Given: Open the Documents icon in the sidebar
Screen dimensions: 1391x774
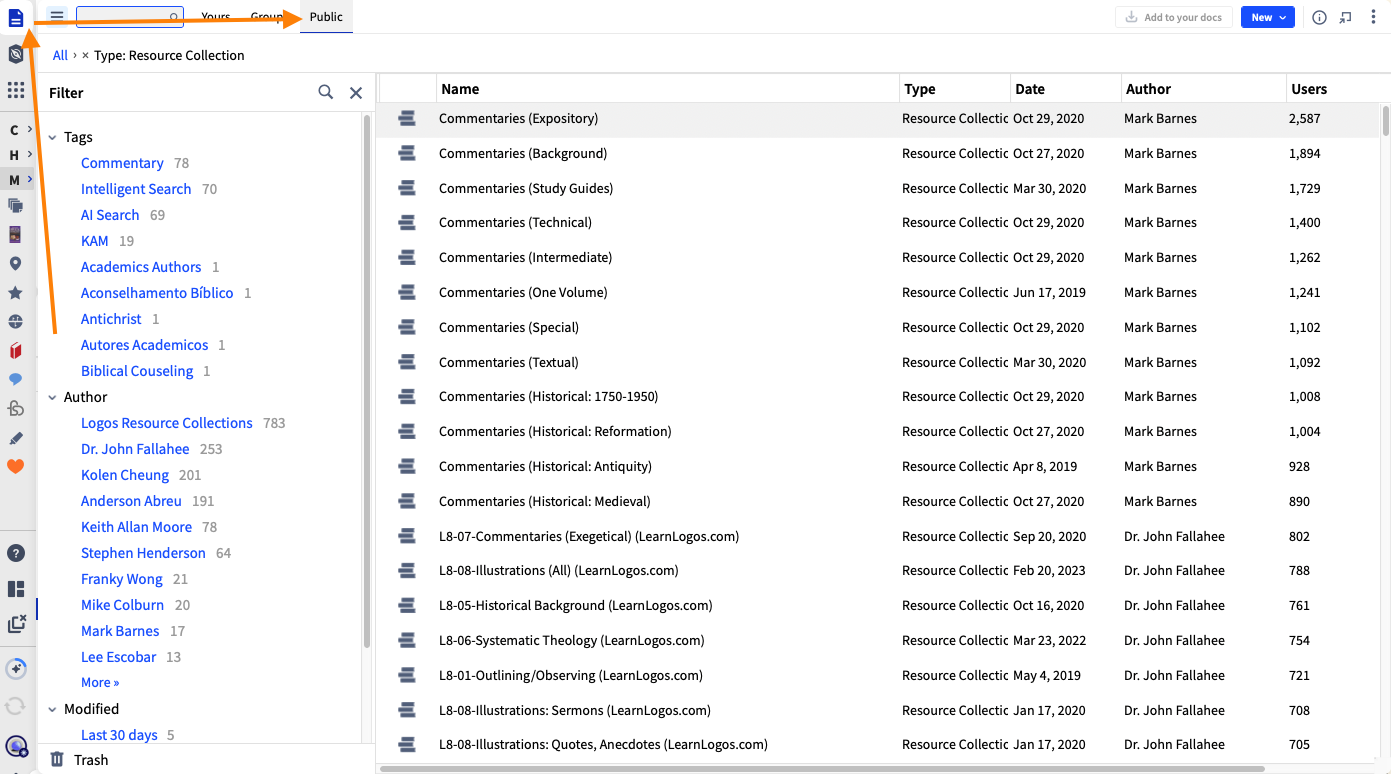Looking at the screenshot, I should tap(15, 17).
